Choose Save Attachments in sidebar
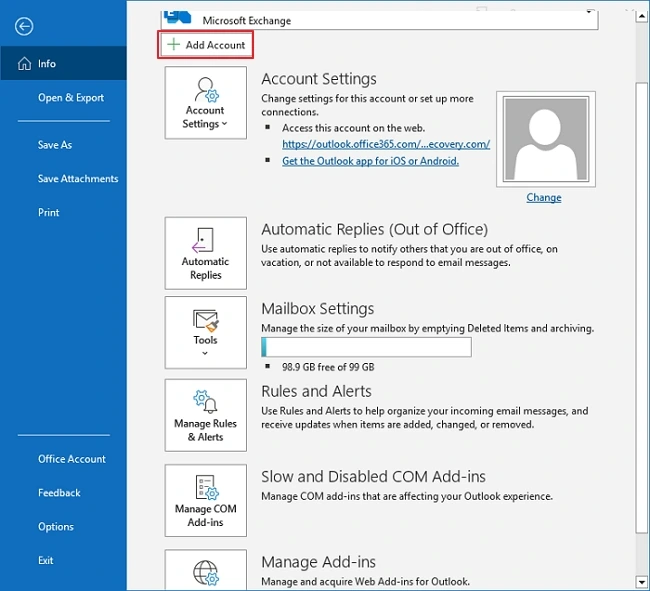650x591 pixels. 78,179
